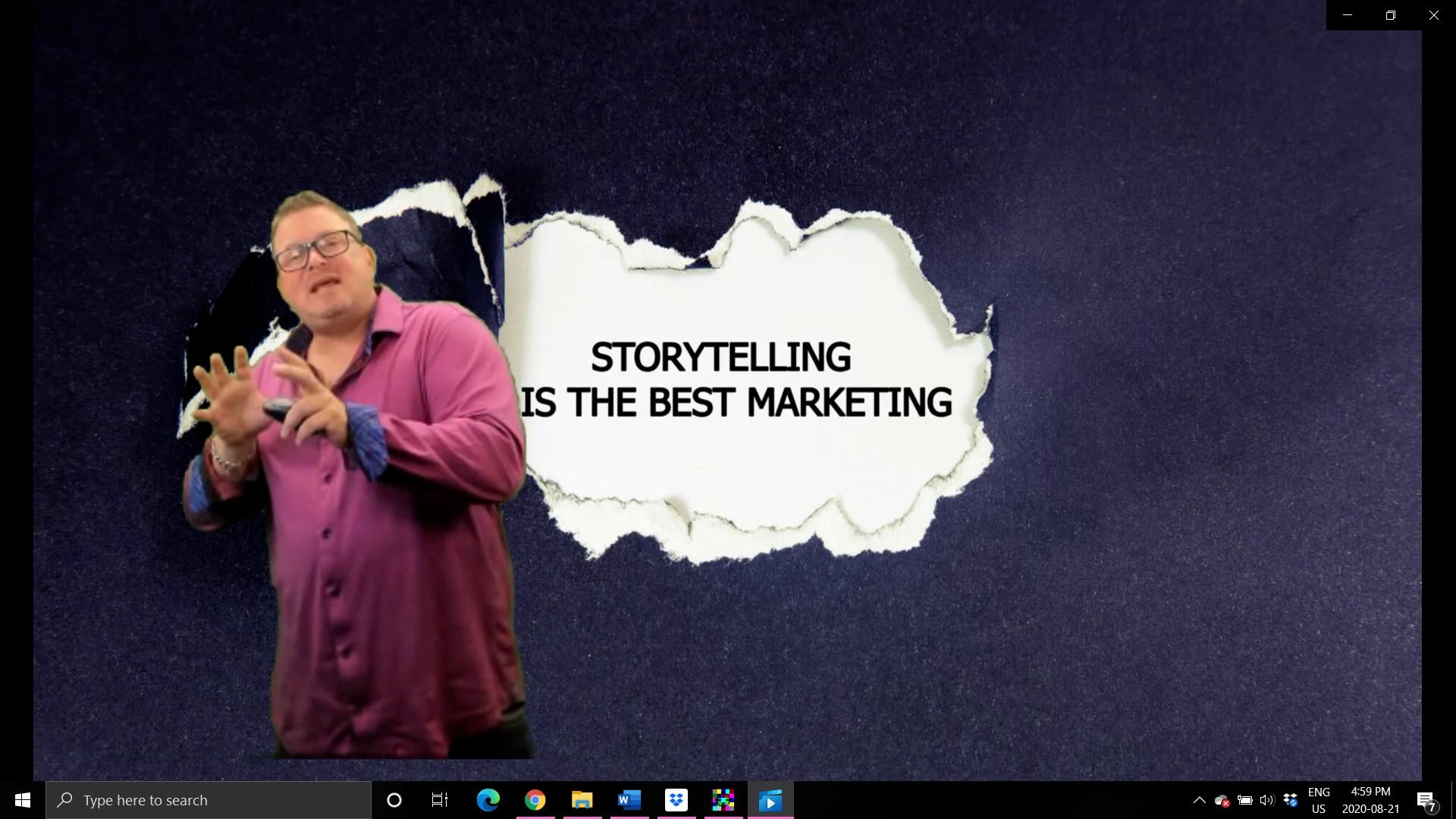Open the Windows Start menu
Screen dimensions: 1456x819
(x=23, y=800)
